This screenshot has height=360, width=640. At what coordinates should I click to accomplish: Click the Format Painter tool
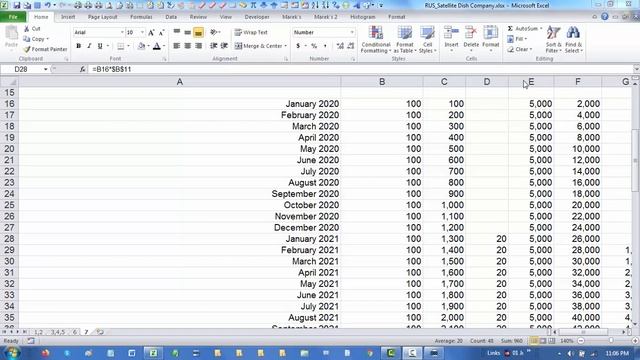(x=45, y=49)
